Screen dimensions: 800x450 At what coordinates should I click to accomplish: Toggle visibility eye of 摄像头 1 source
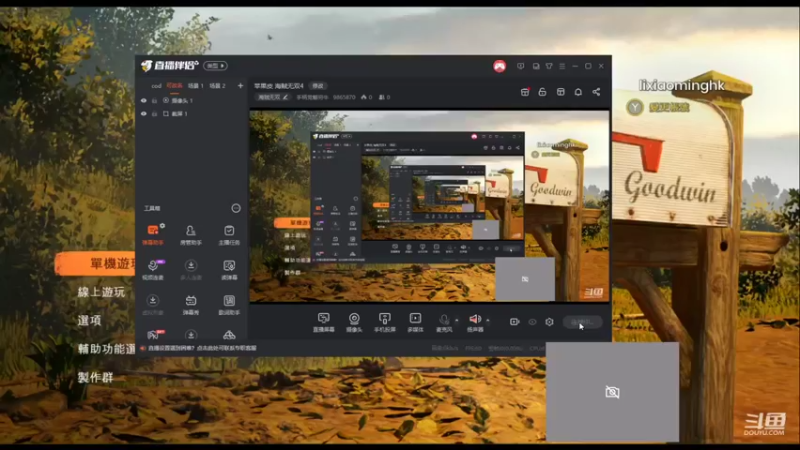144,101
